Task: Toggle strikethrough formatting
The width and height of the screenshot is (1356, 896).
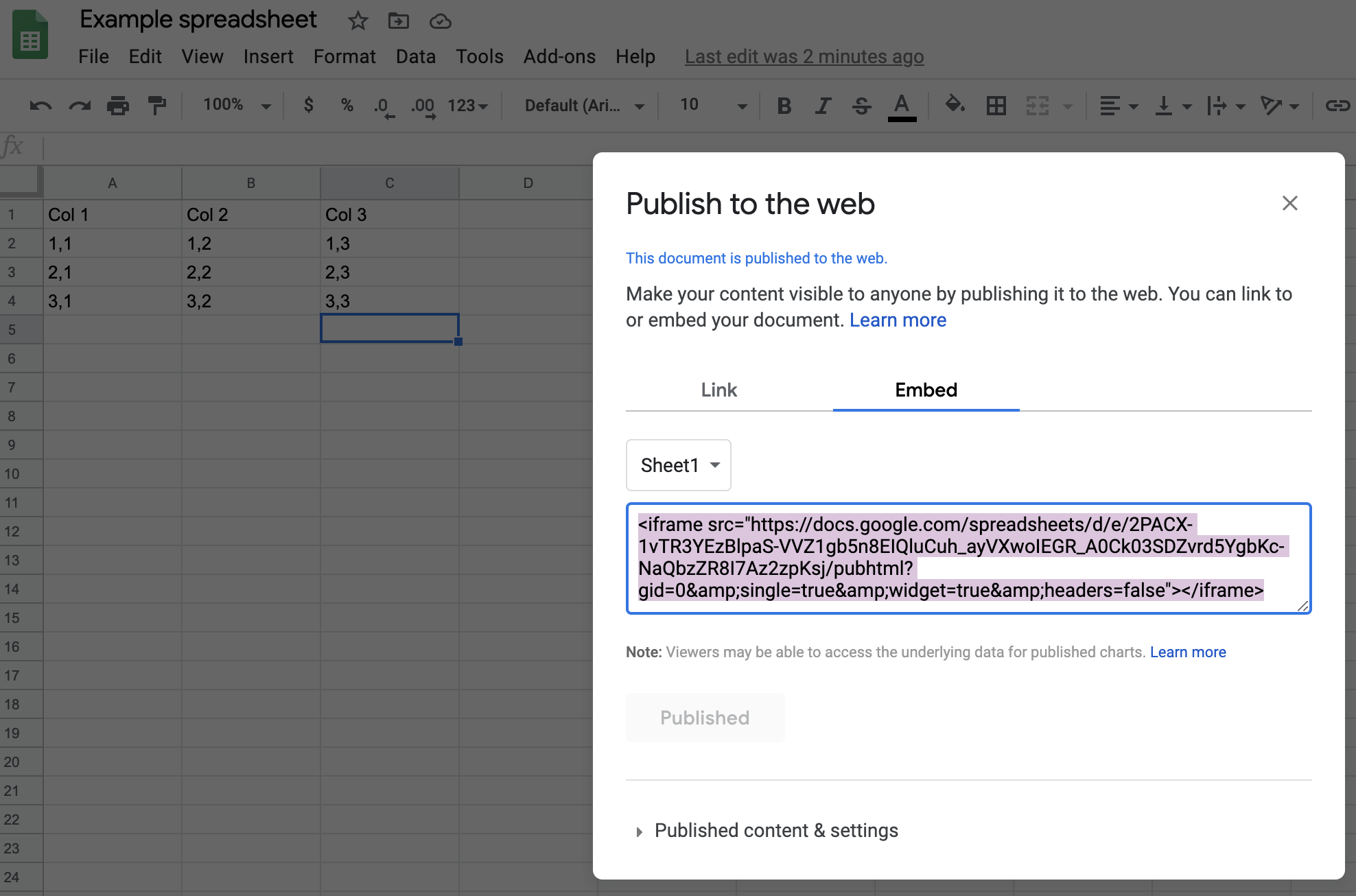Action: coord(862,106)
